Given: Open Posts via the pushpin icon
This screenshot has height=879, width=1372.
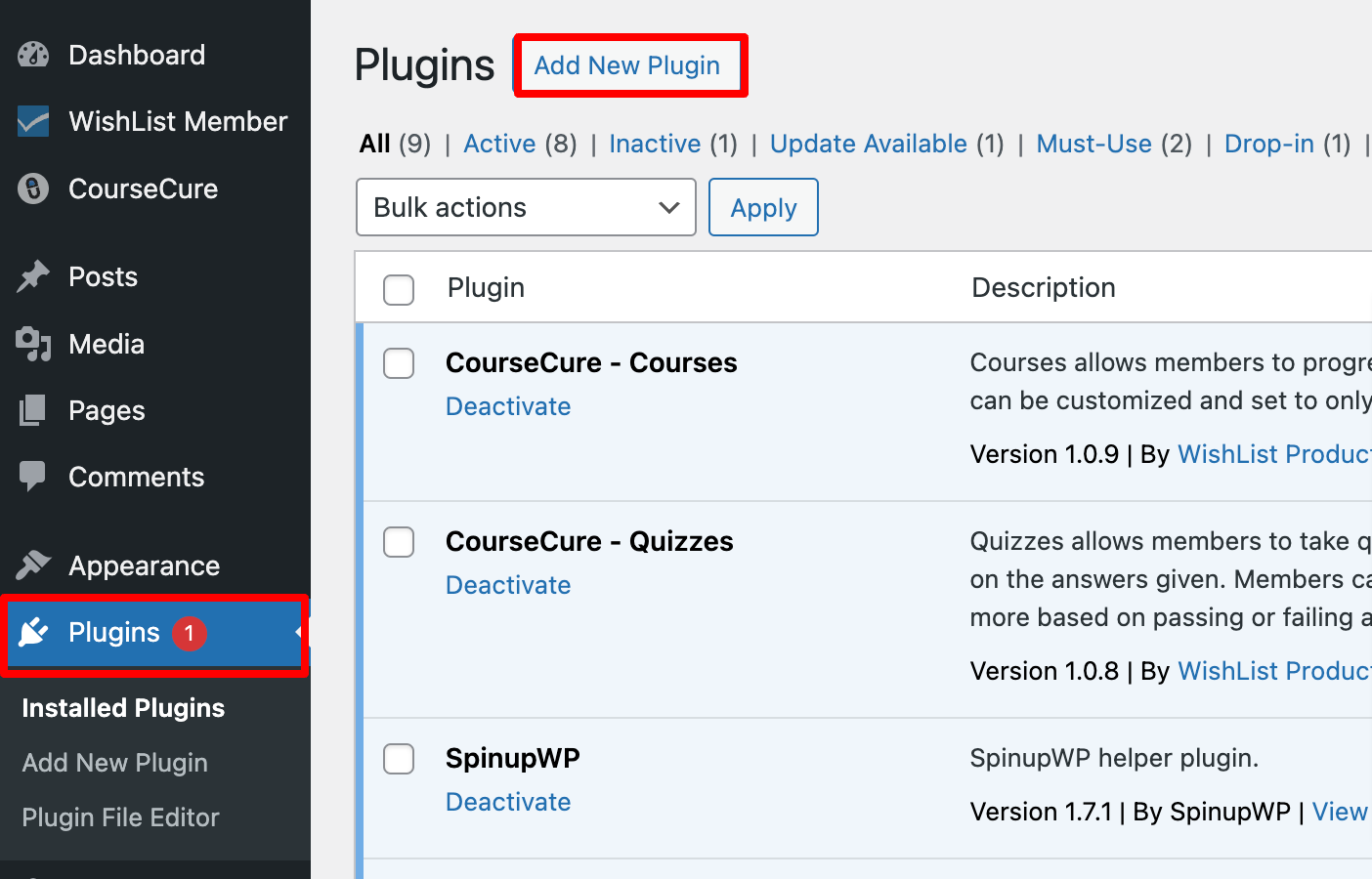Looking at the screenshot, I should (33, 276).
